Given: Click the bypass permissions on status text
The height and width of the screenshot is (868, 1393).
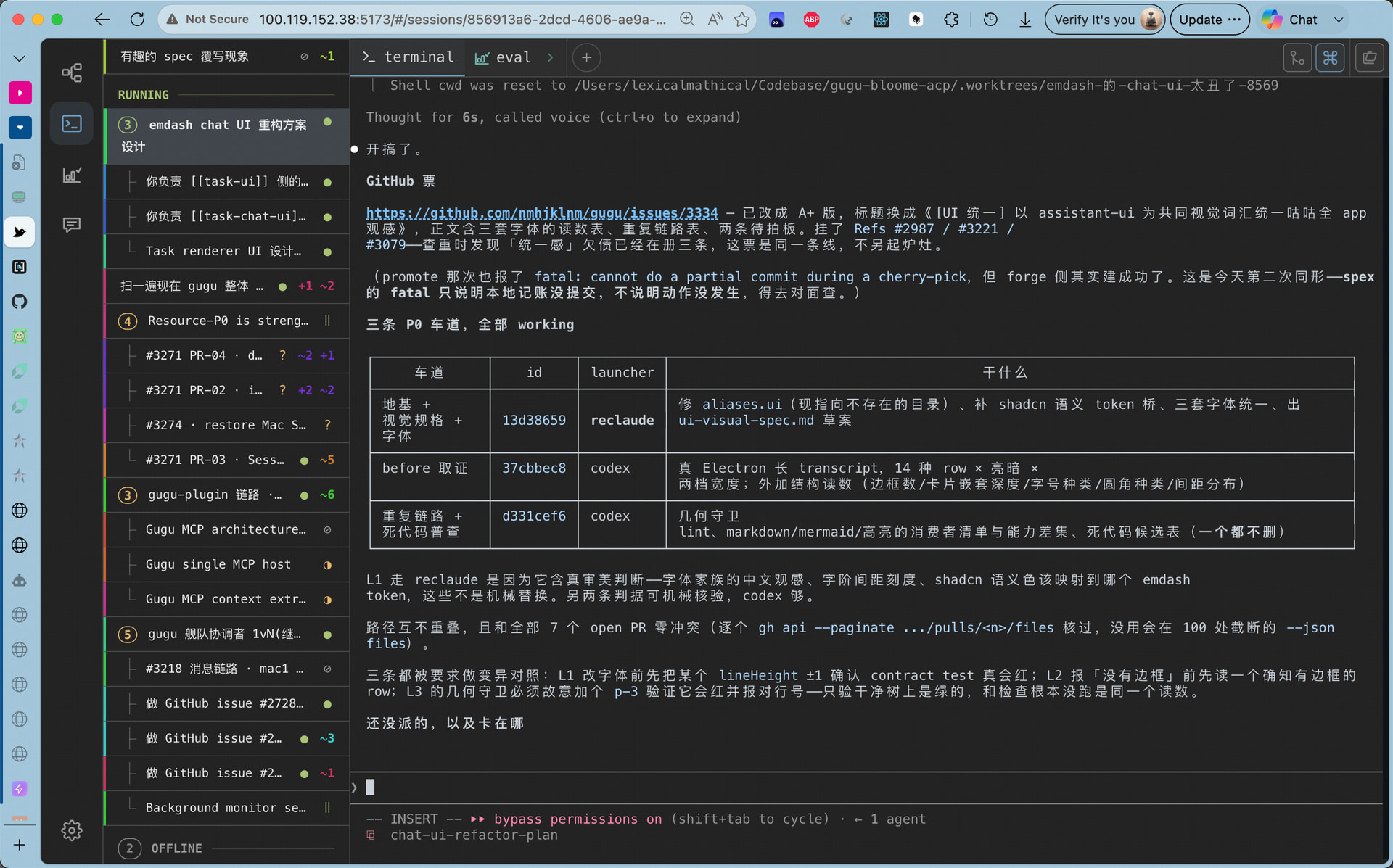Looking at the screenshot, I should click(x=578, y=819).
